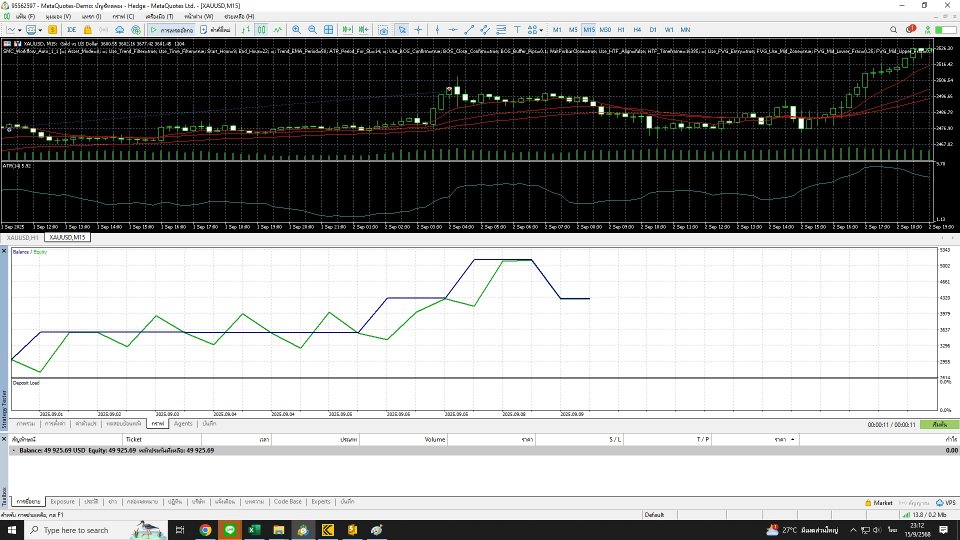Expand the balance summary row bullet
This screenshot has width=960, height=540.
pos(12,450)
